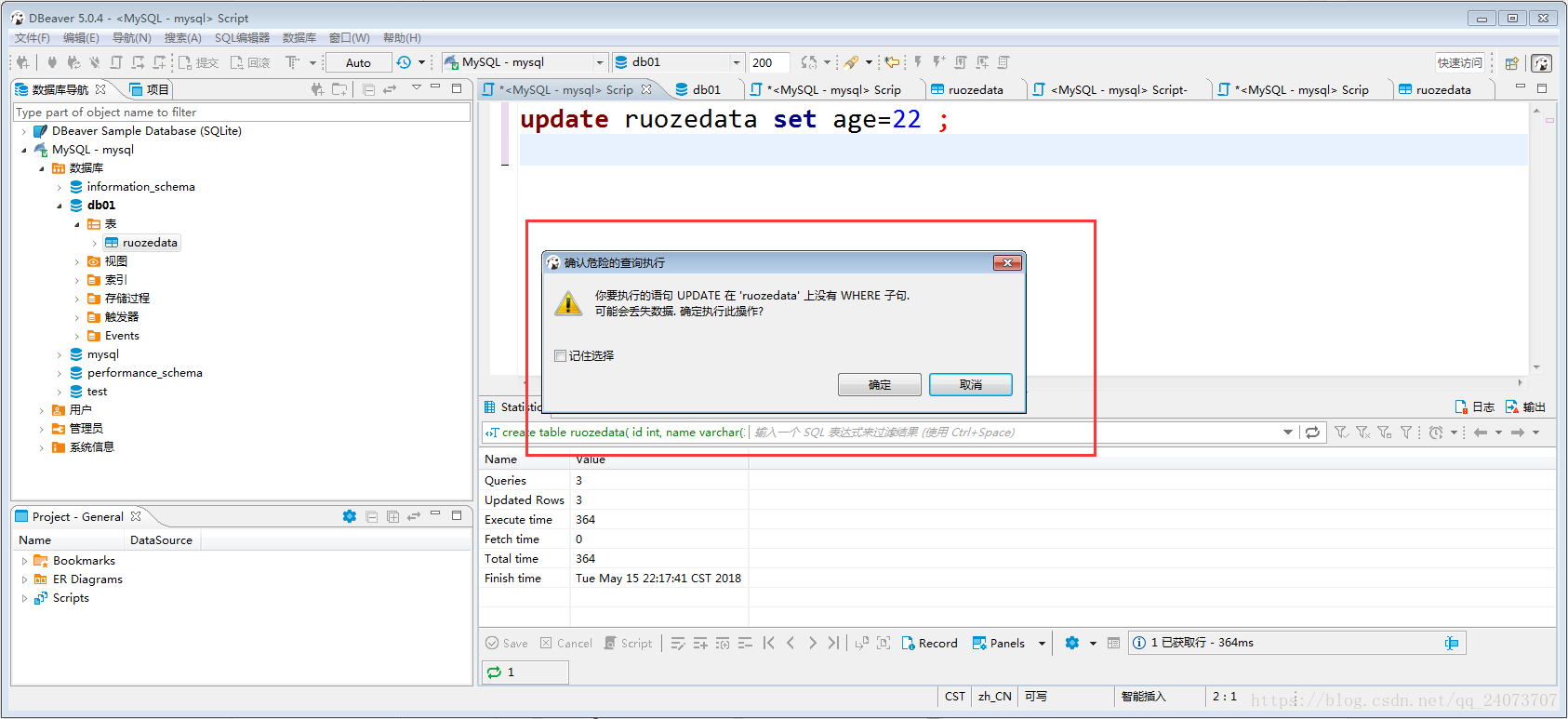Open the 帮助(H) menu
The image size is (1568, 719).
click(402, 38)
